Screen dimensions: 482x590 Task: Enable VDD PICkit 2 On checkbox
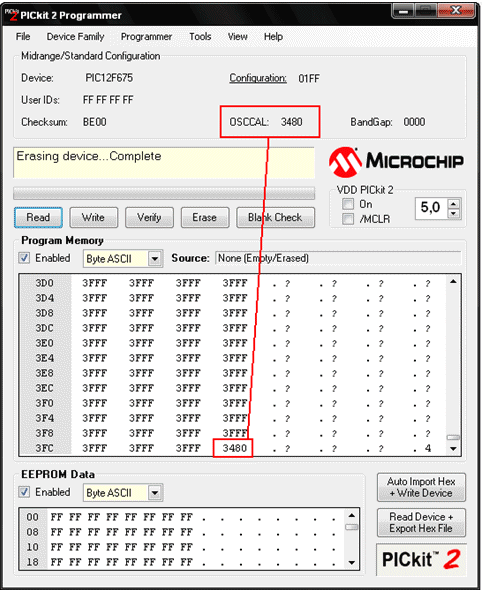(x=348, y=204)
